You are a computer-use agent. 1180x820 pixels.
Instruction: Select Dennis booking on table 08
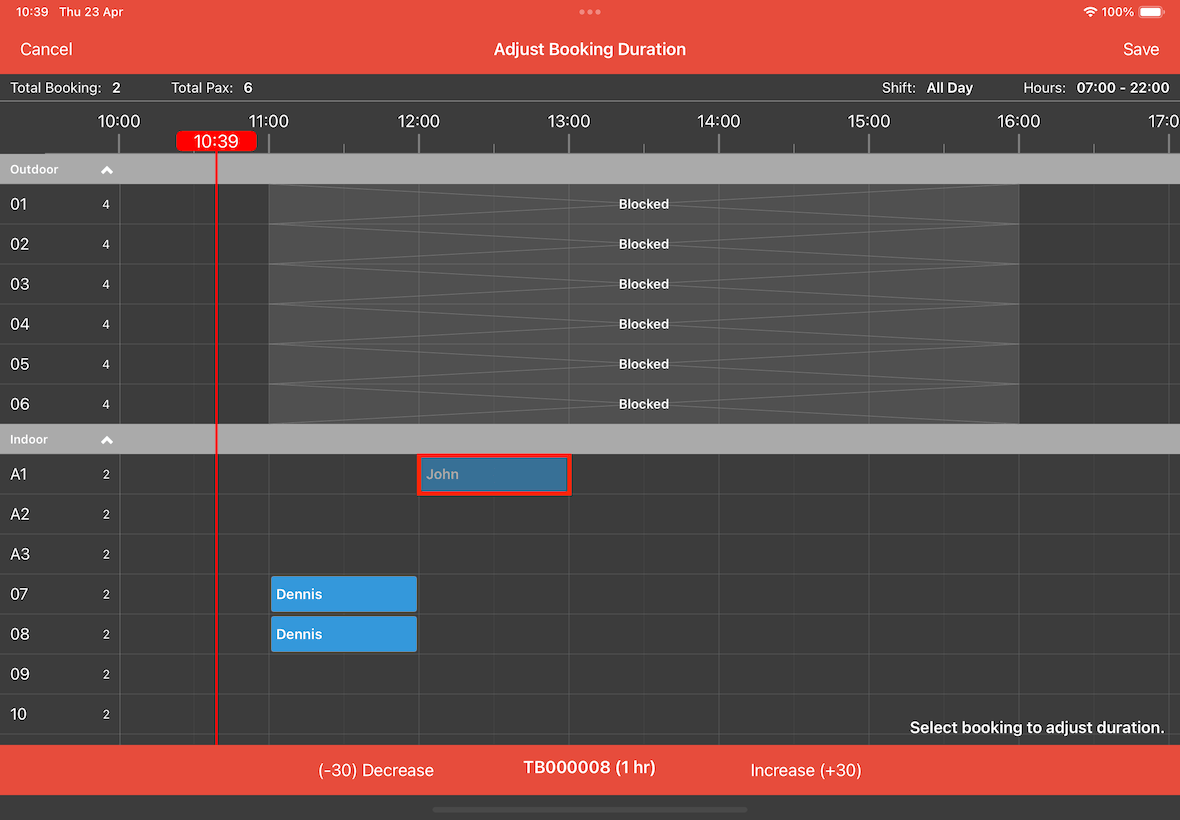(x=344, y=634)
